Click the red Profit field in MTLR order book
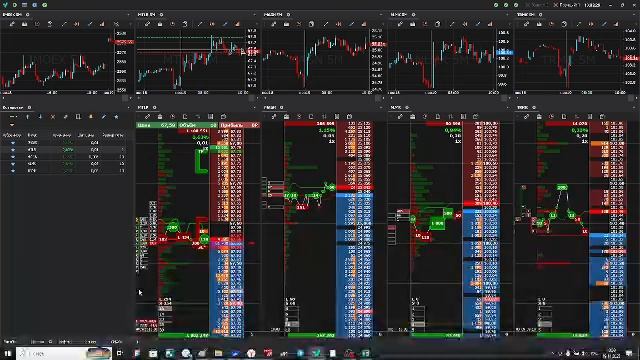640x360 pixels. 240,125
